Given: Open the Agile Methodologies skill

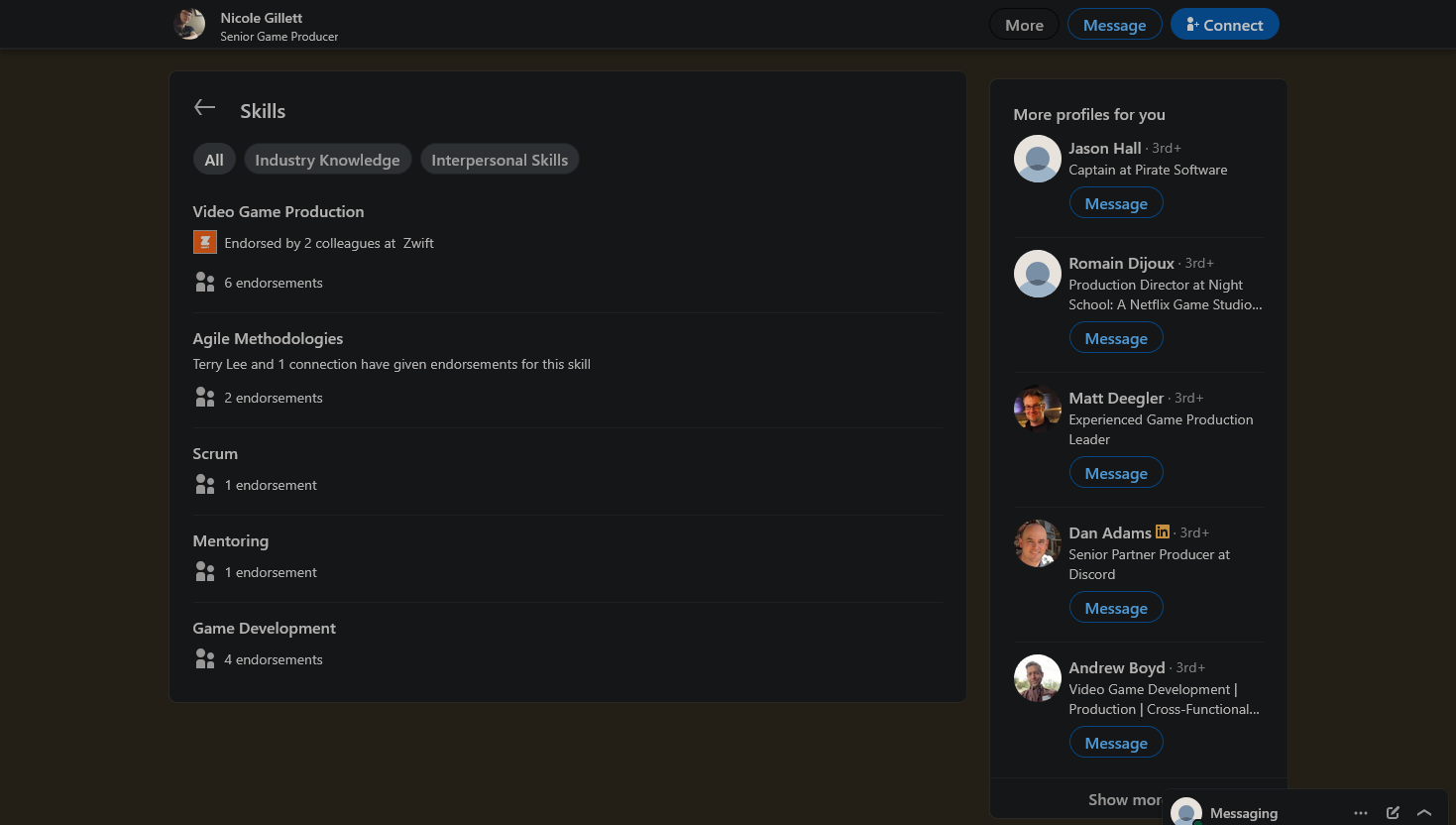Looking at the screenshot, I should (268, 338).
